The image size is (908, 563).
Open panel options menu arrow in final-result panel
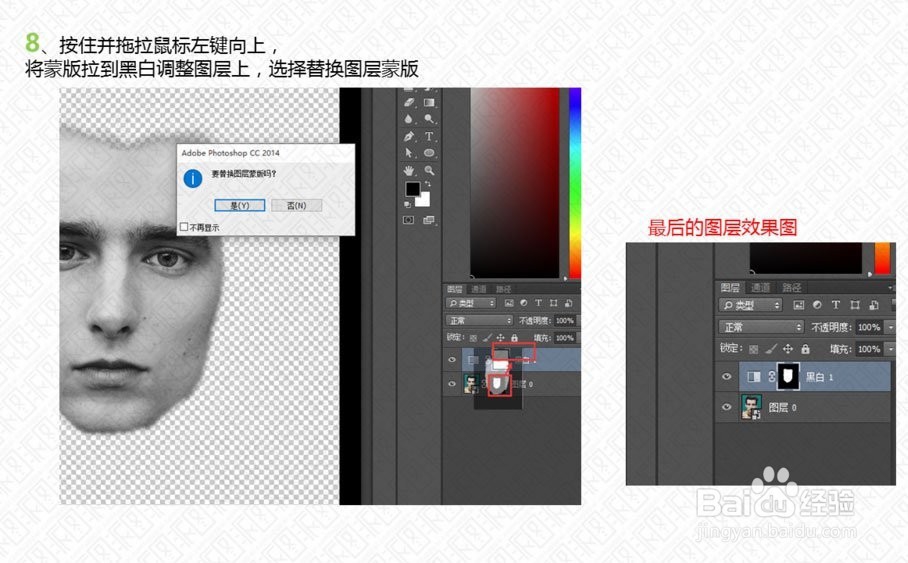point(891,287)
